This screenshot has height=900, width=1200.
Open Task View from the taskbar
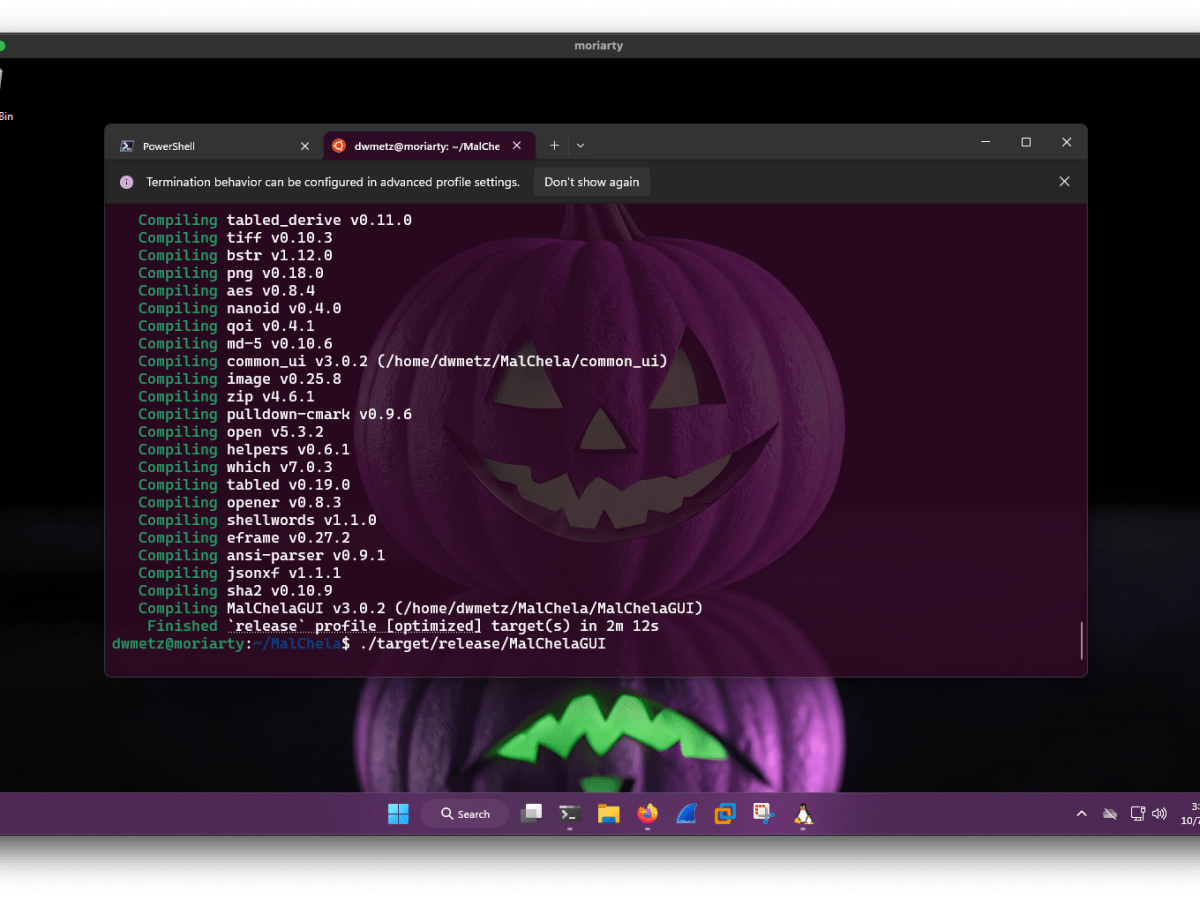(x=532, y=813)
